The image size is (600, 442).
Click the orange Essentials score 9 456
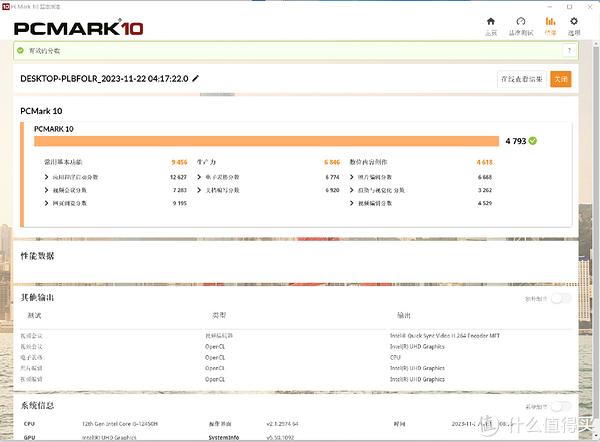pyautogui.click(x=179, y=162)
